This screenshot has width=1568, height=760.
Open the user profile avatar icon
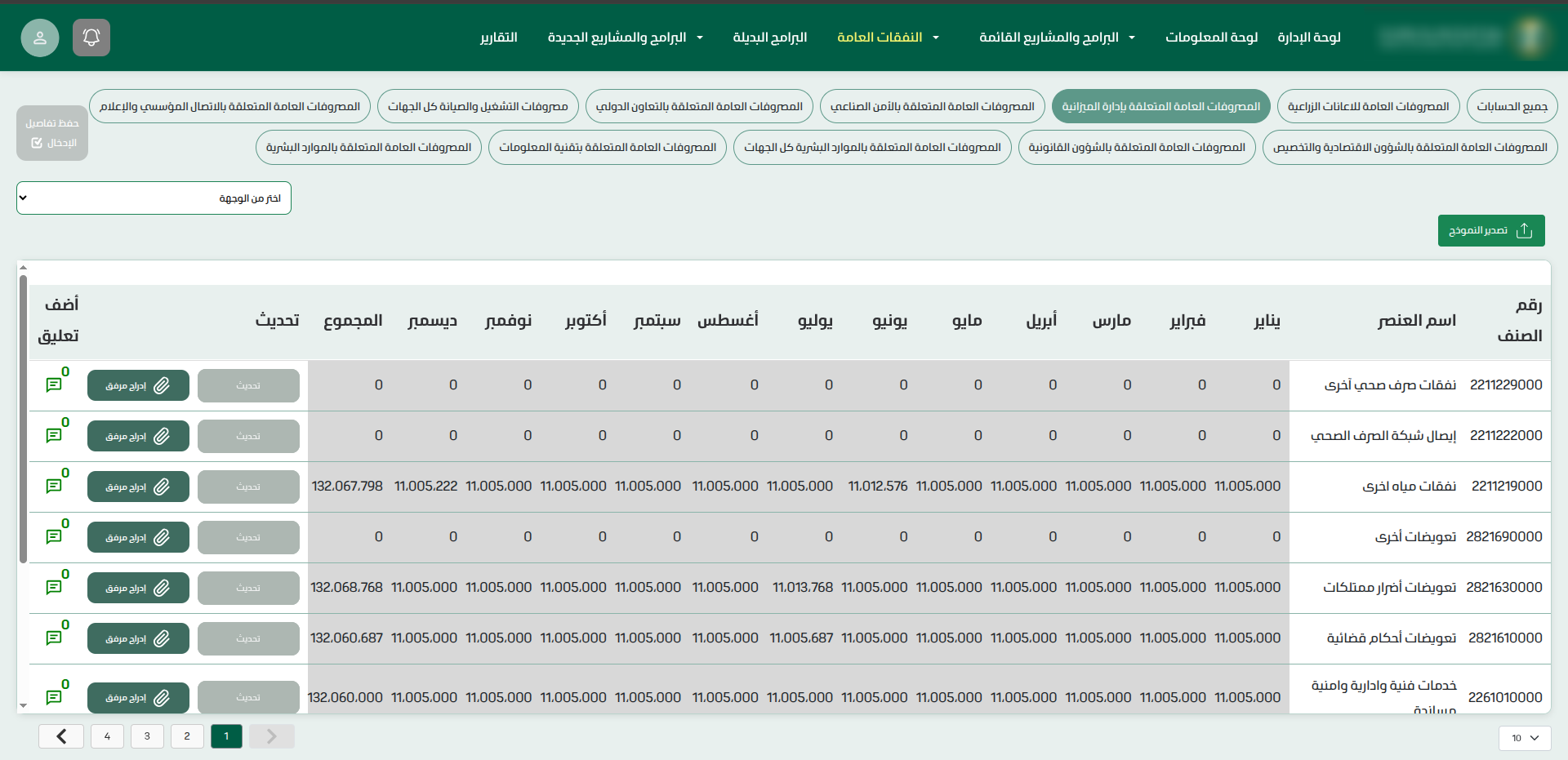[x=40, y=38]
